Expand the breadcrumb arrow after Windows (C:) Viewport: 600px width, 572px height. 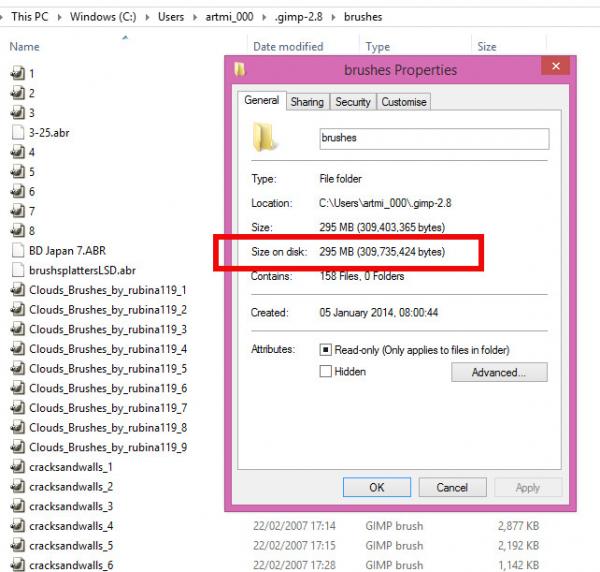(147, 17)
